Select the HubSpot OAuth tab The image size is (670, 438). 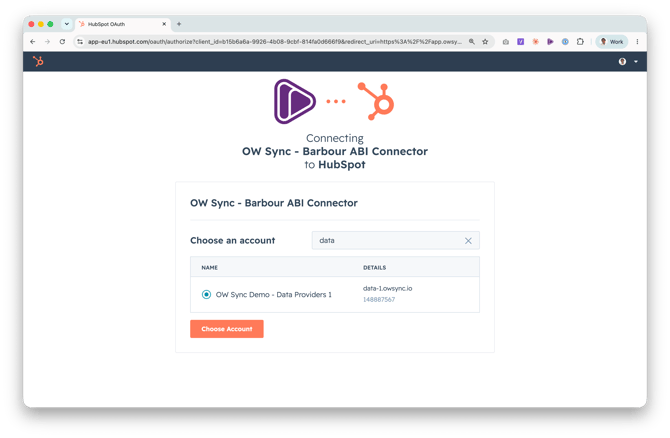tap(123, 24)
